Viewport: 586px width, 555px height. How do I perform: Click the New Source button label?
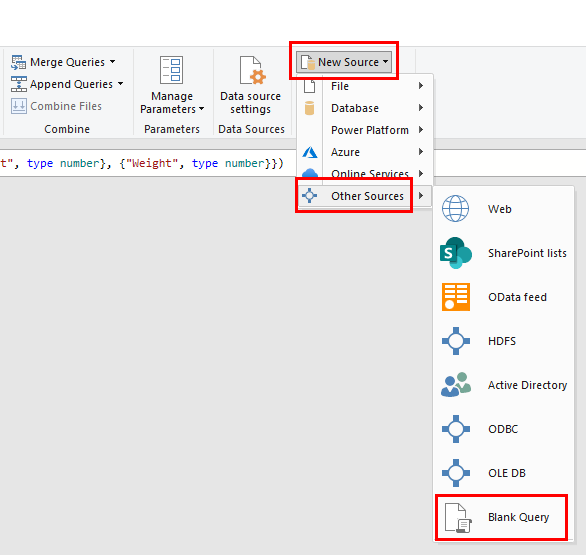click(348, 62)
